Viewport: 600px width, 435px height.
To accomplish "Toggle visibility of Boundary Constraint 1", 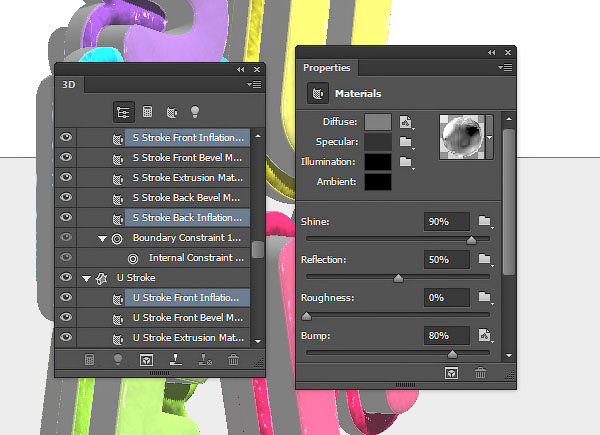I will (x=66, y=237).
